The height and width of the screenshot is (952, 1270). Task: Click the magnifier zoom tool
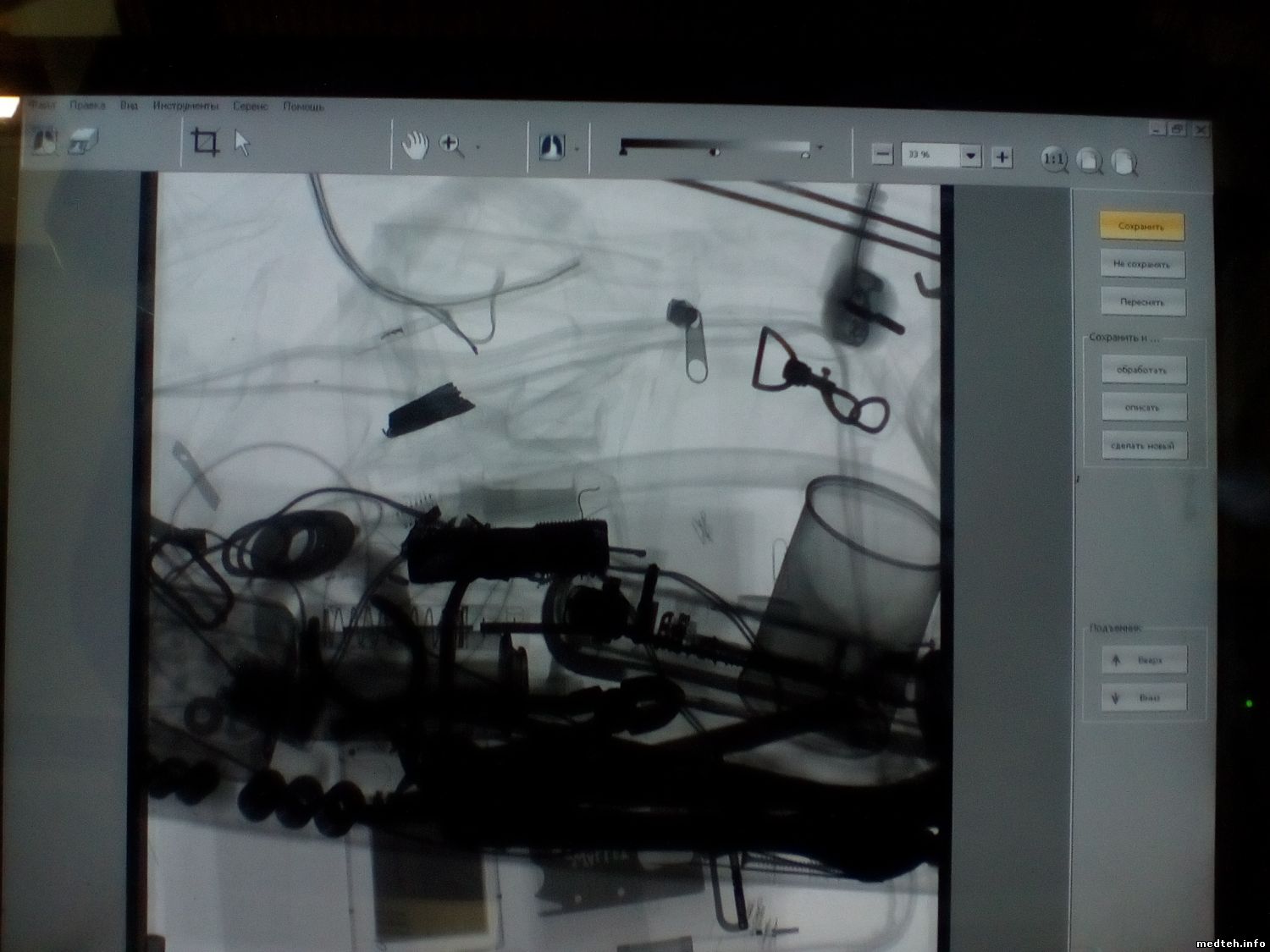(x=452, y=146)
